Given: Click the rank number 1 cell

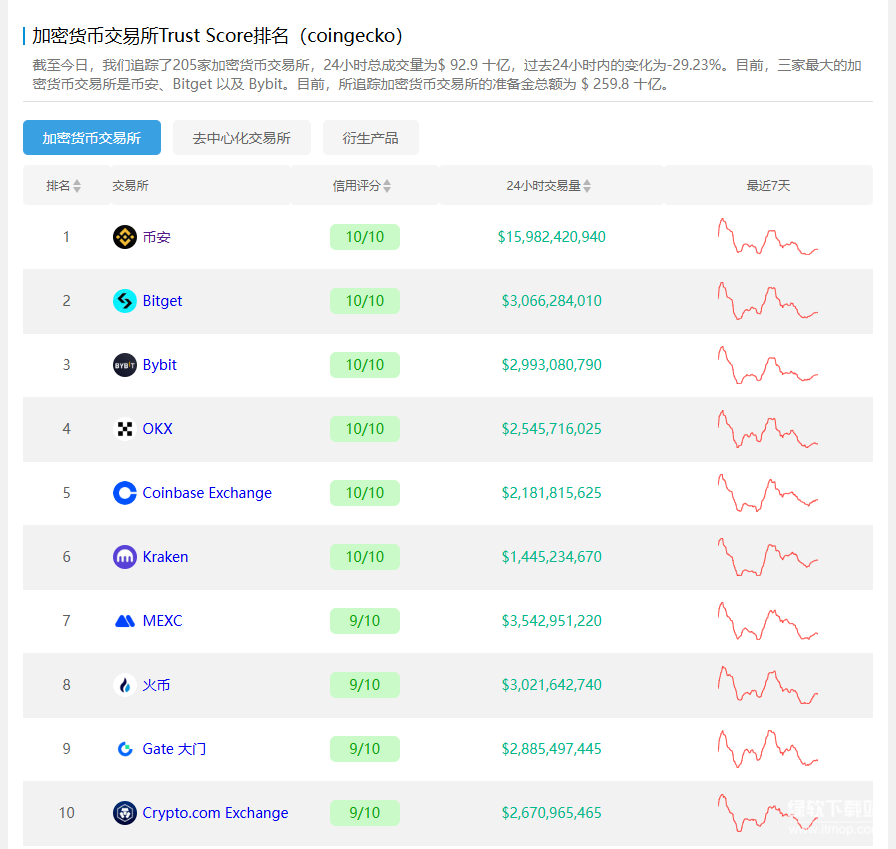Looking at the screenshot, I should 66,237.
